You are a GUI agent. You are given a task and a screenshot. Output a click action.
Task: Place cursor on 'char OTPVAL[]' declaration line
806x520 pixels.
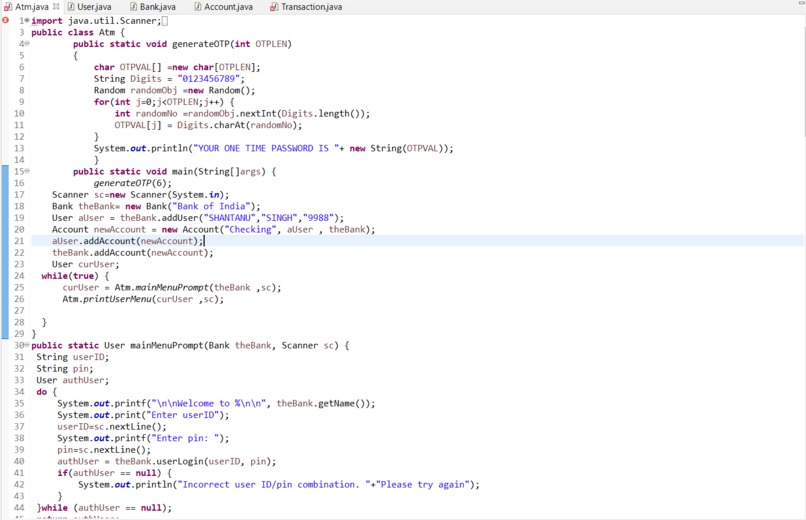177,67
